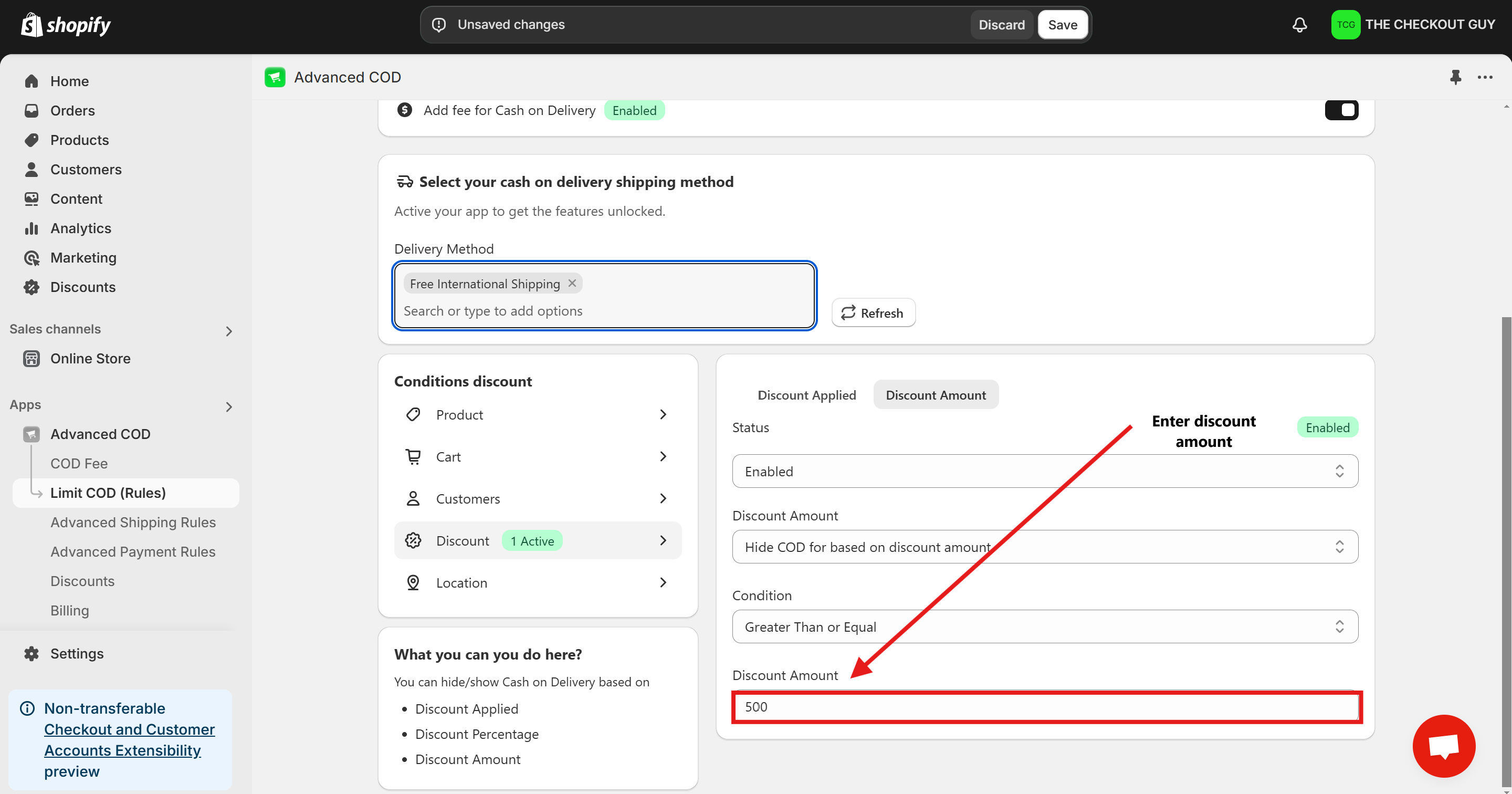Open the Condition dropdown Greater Than or Equal
This screenshot has width=1512, height=794.
point(1045,626)
